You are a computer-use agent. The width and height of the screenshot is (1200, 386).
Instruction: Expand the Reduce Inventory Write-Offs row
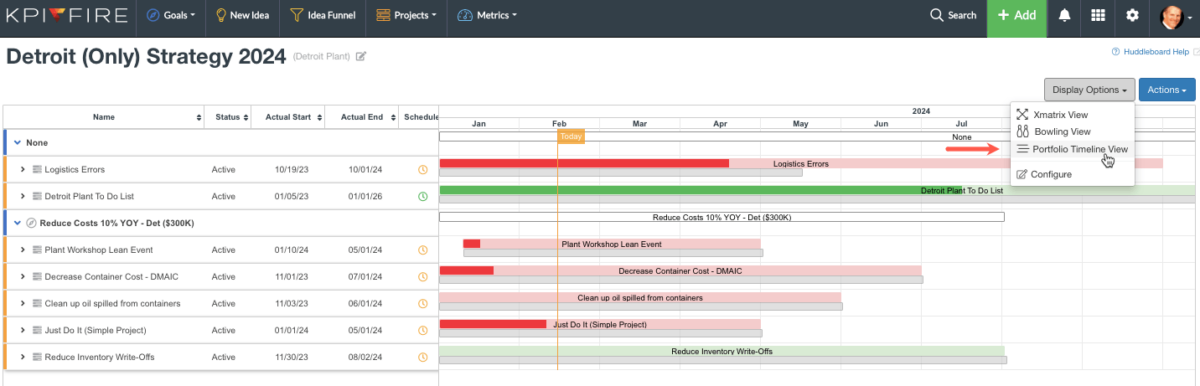coord(22,357)
